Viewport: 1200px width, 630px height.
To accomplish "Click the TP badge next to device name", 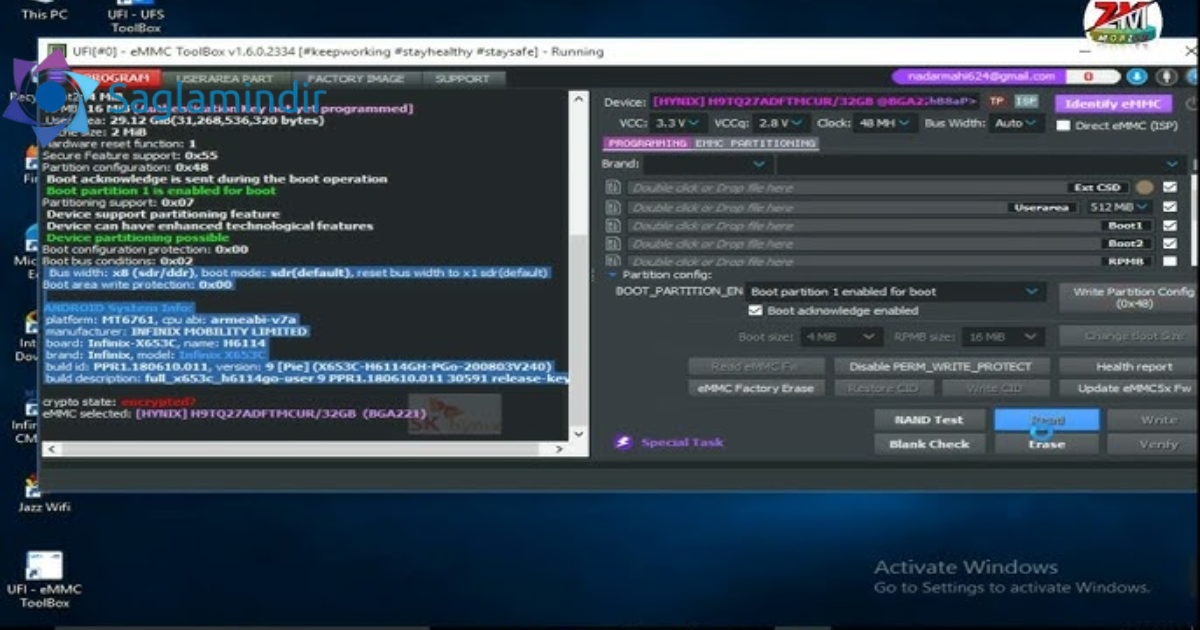I will tap(996, 102).
